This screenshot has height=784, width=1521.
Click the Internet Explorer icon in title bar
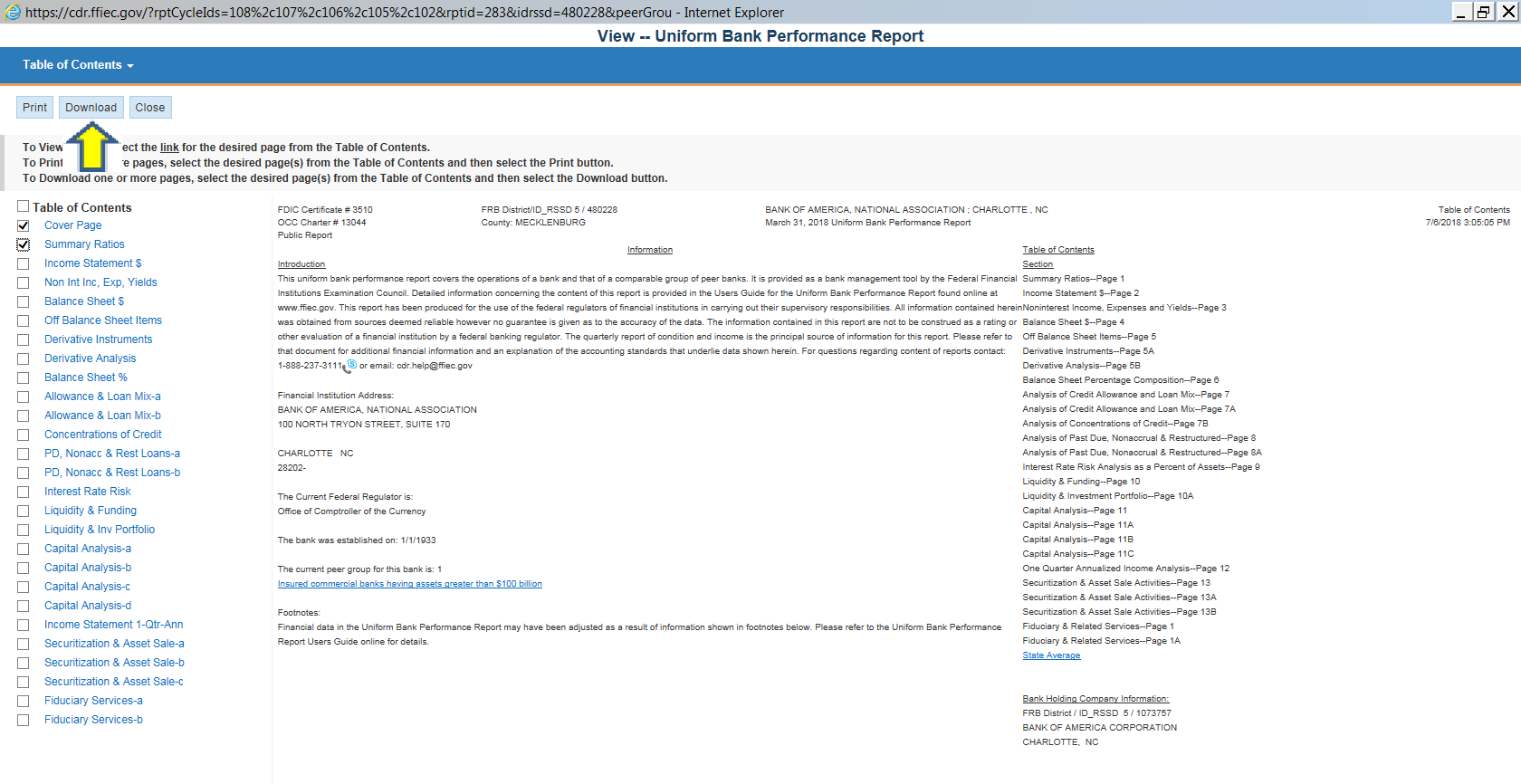tap(13, 12)
